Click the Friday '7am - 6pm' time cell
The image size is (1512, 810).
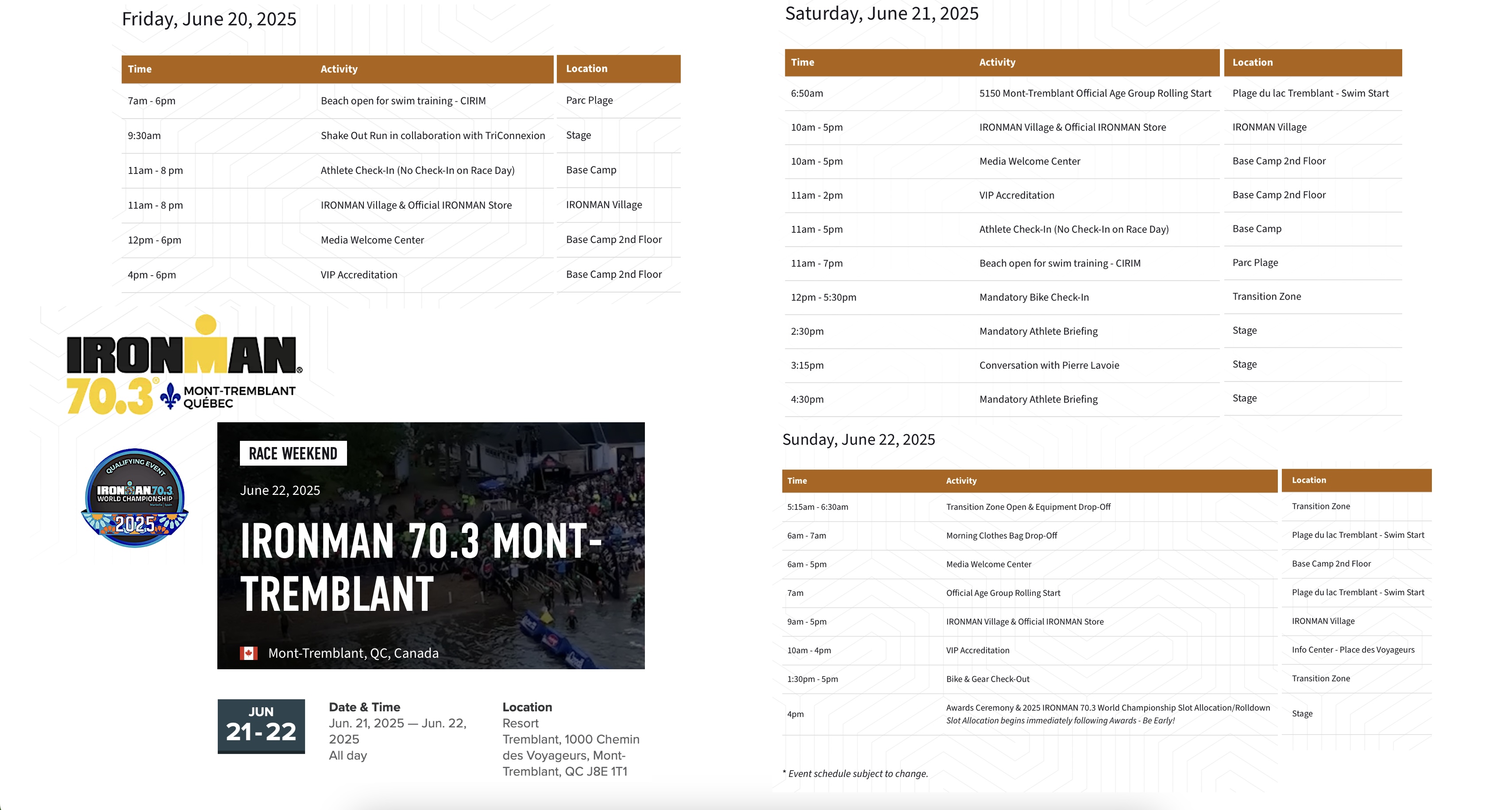(151, 101)
